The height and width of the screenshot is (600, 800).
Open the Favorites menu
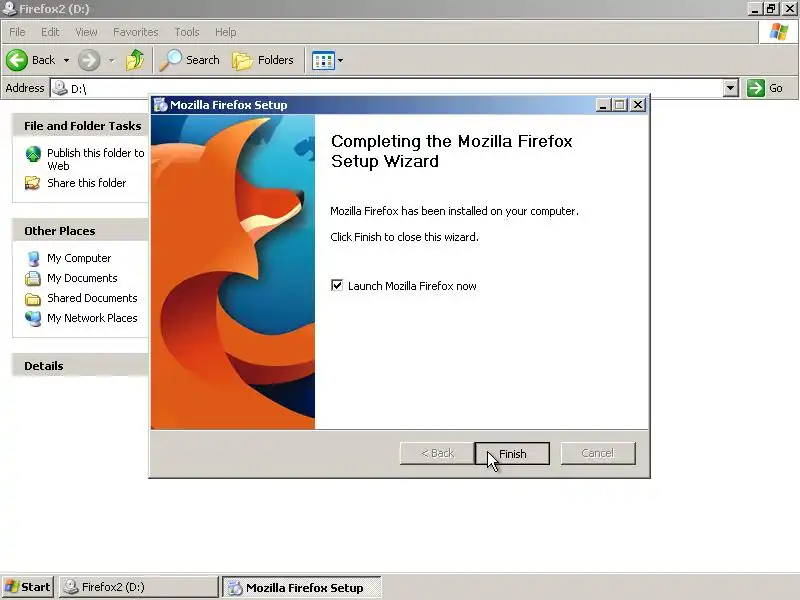click(136, 32)
